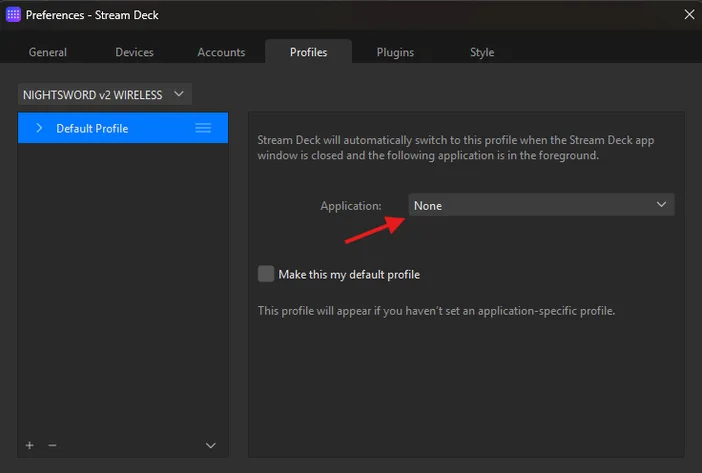Switch to the Devices tab
Viewport: 702px width, 473px height.
pyautogui.click(x=134, y=52)
